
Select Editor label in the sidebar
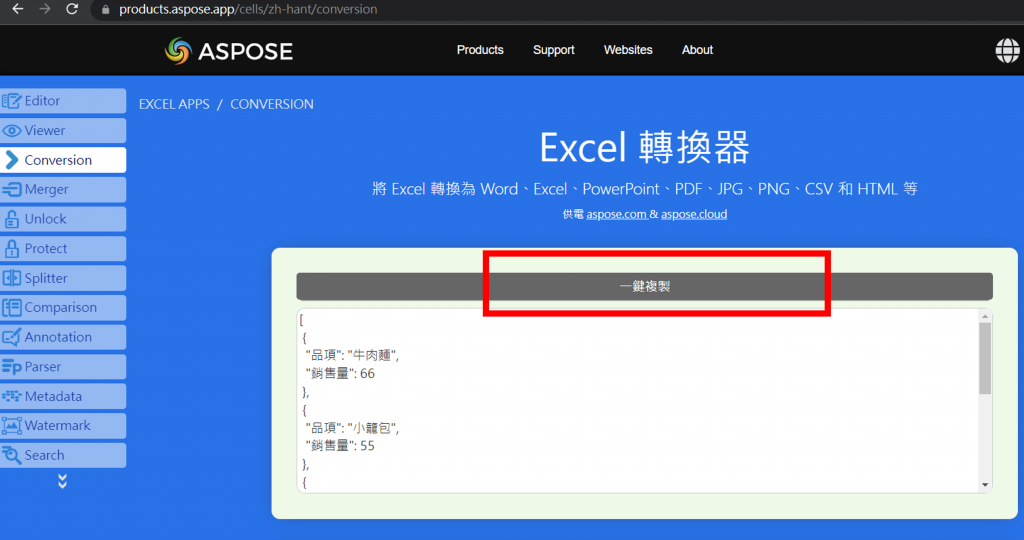tap(42, 101)
